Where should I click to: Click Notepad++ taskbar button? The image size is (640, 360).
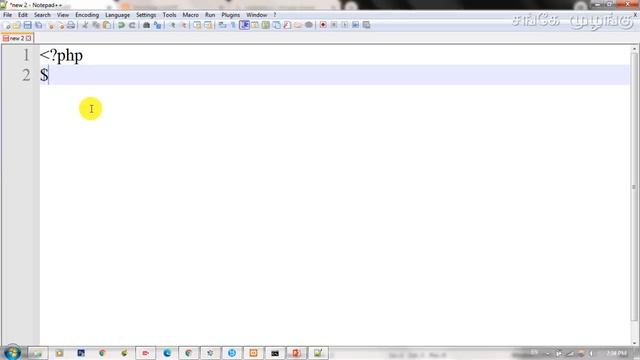(x=318, y=353)
